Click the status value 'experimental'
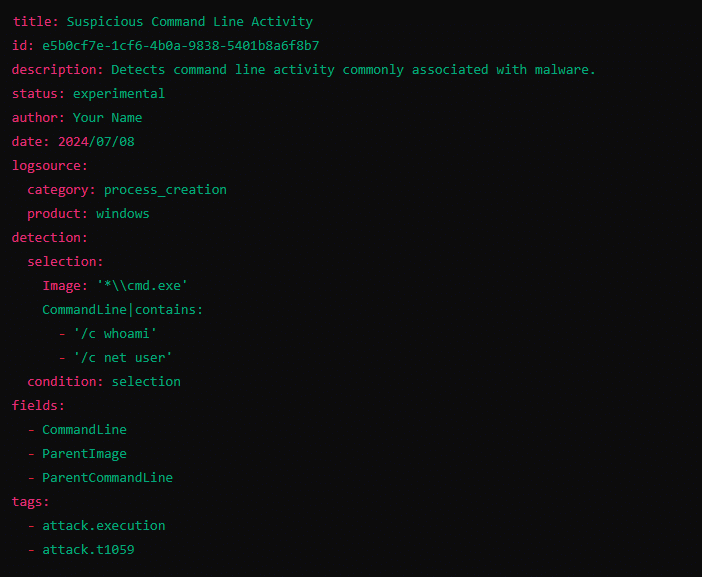The image size is (702, 577). pyautogui.click(x=118, y=94)
